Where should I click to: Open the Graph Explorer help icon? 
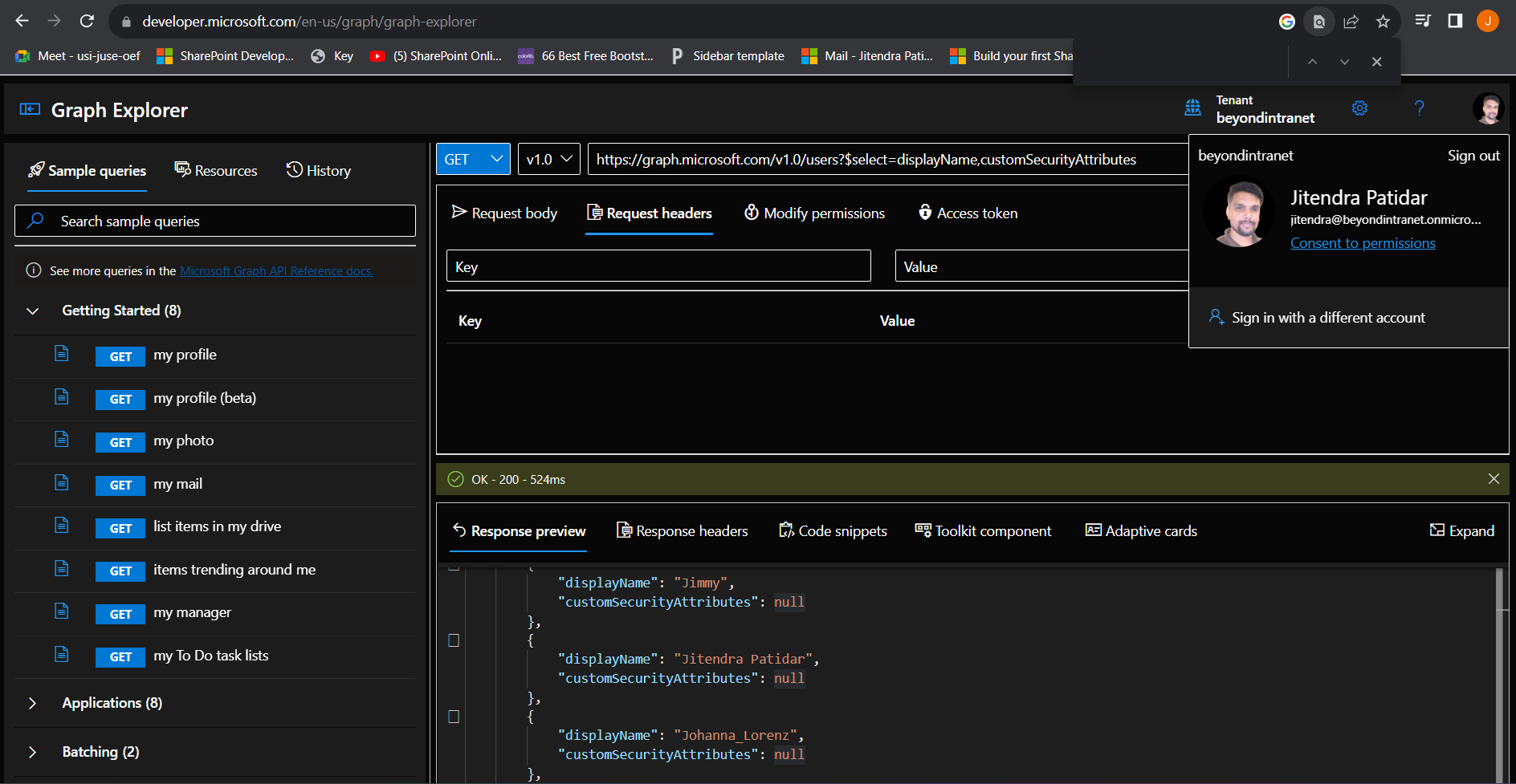(x=1420, y=108)
